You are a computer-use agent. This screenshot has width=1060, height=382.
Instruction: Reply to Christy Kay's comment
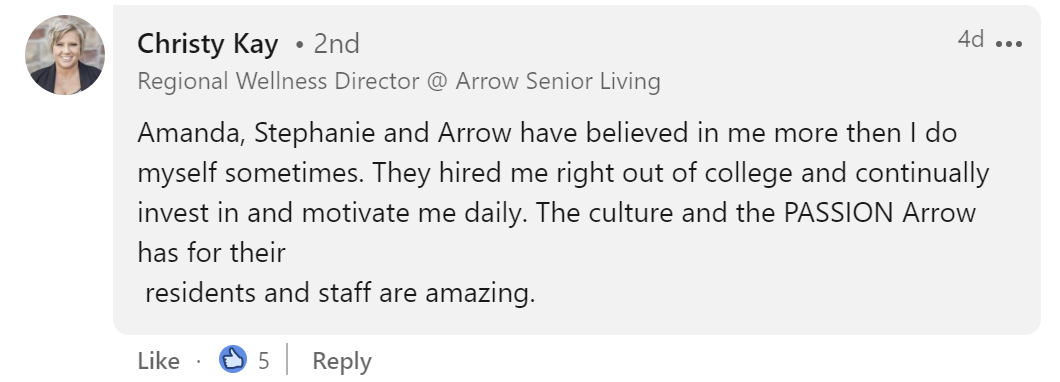pos(341,361)
